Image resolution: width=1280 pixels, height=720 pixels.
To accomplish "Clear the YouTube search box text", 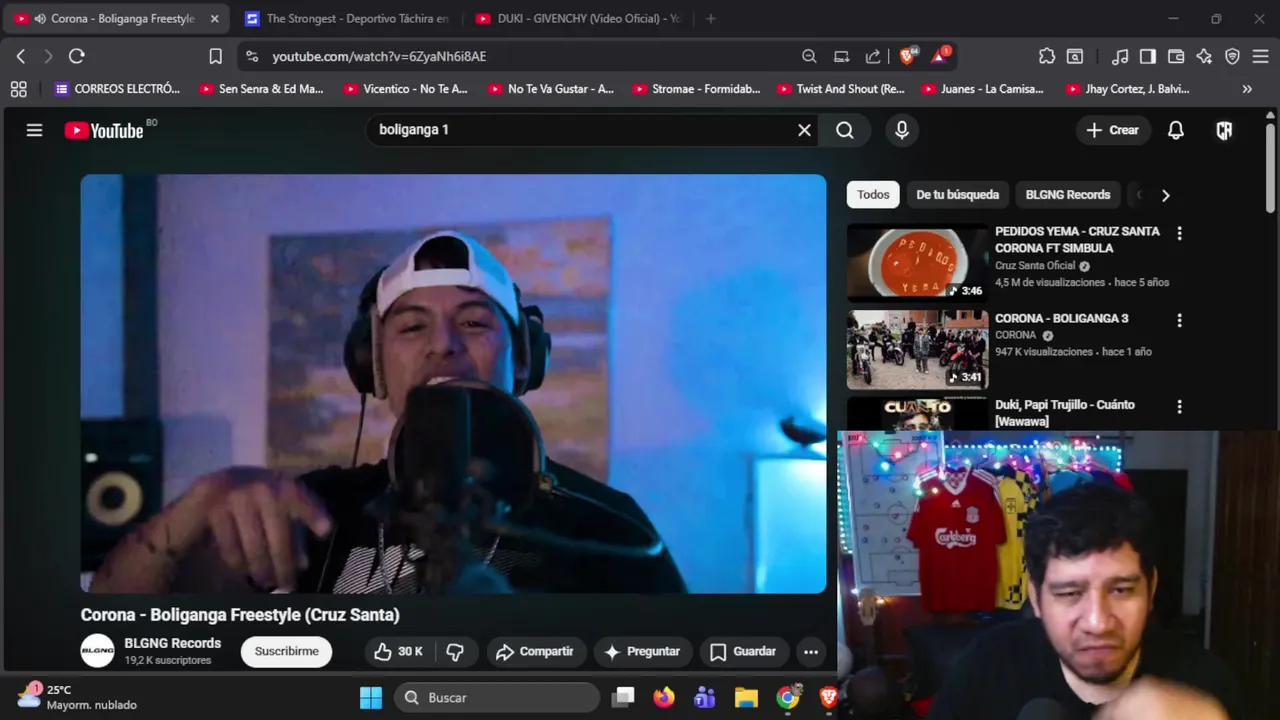I will (x=804, y=130).
